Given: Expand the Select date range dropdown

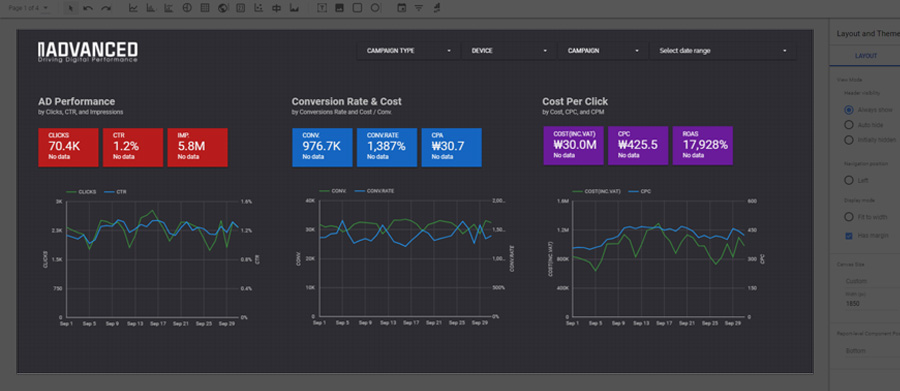Looking at the screenshot, I should (x=723, y=51).
